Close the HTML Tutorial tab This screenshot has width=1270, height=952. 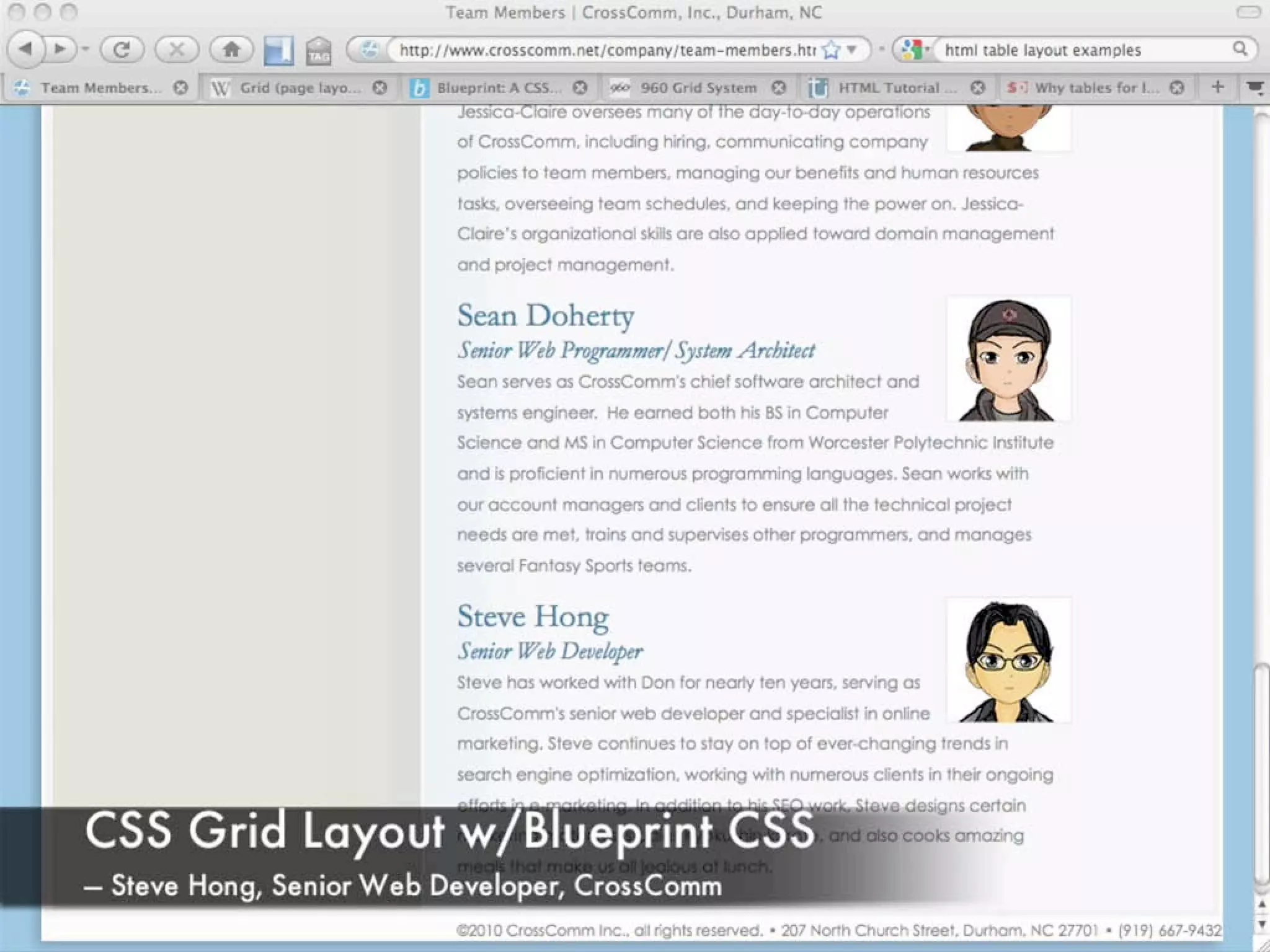pos(978,88)
